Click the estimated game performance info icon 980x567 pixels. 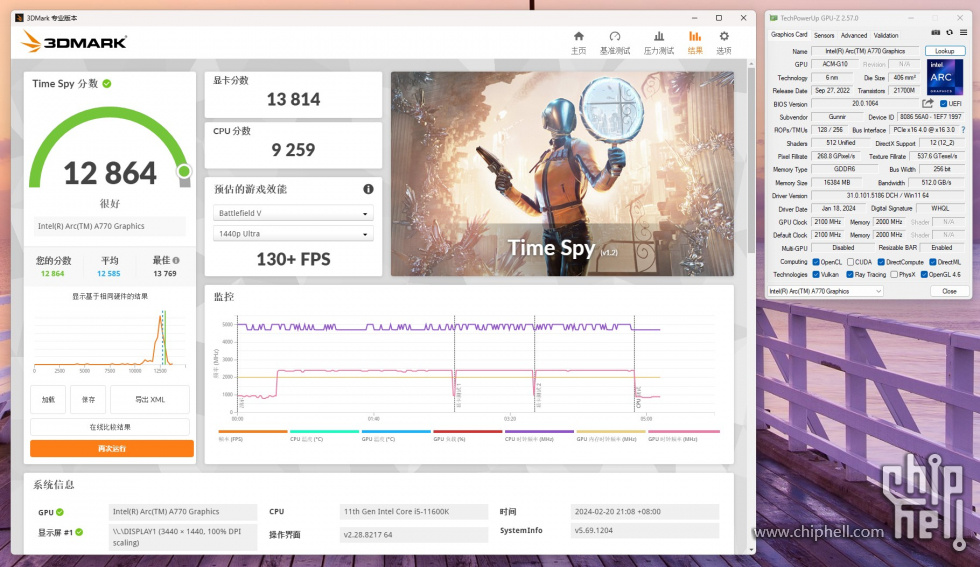tap(368, 189)
